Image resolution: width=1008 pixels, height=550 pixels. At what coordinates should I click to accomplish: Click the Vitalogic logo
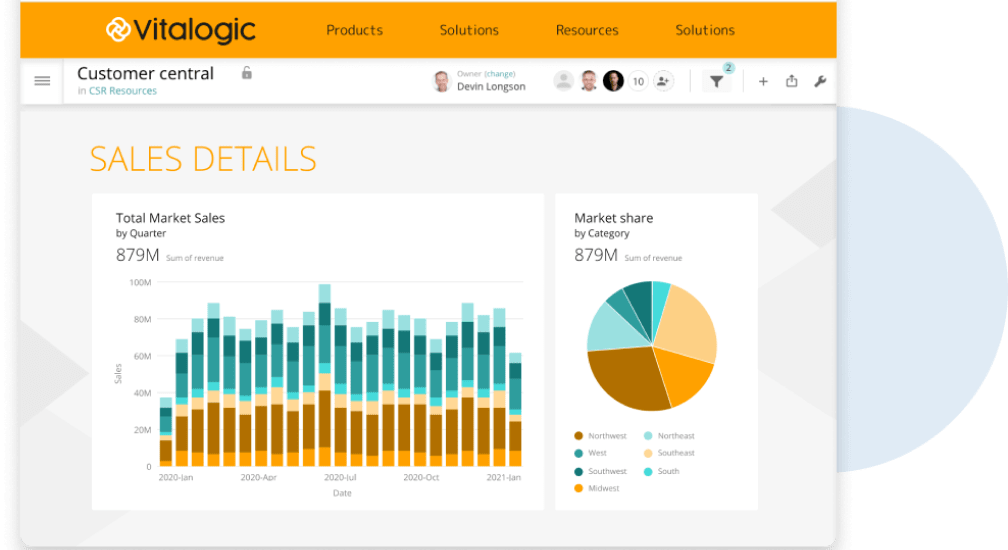[x=181, y=30]
